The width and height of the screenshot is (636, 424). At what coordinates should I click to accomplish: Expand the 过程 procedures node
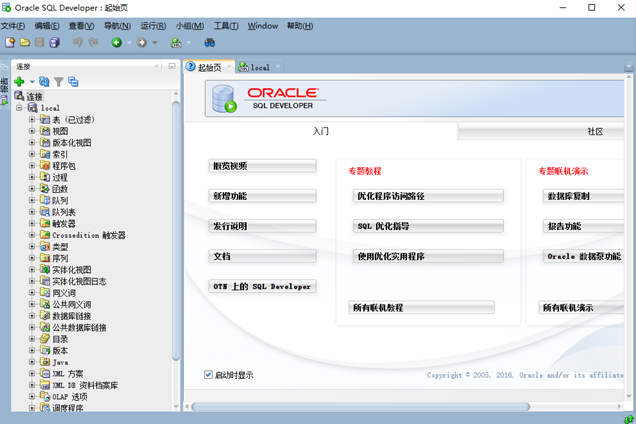(32, 177)
